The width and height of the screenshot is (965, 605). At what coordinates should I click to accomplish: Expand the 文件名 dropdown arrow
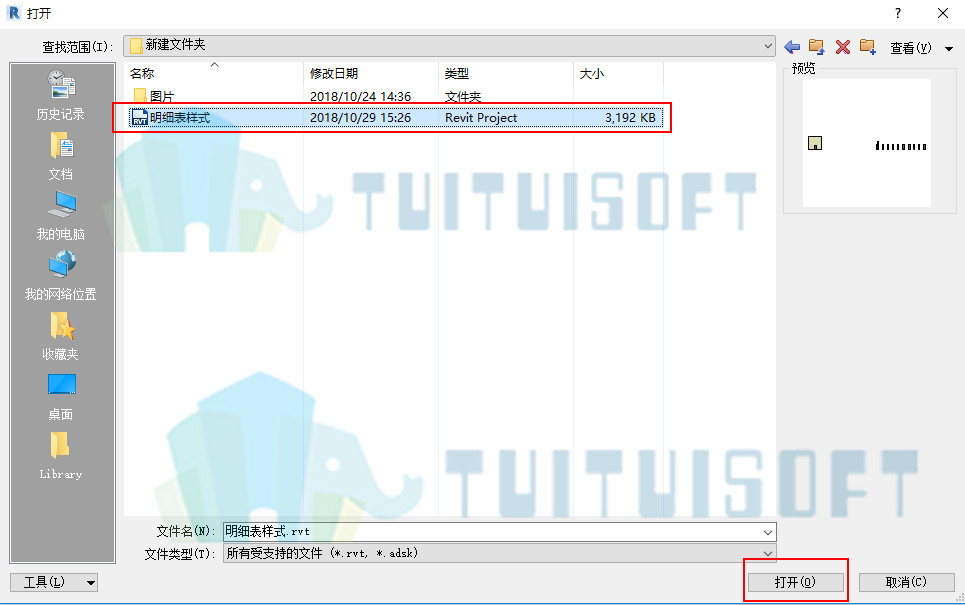(x=767, y=532)
